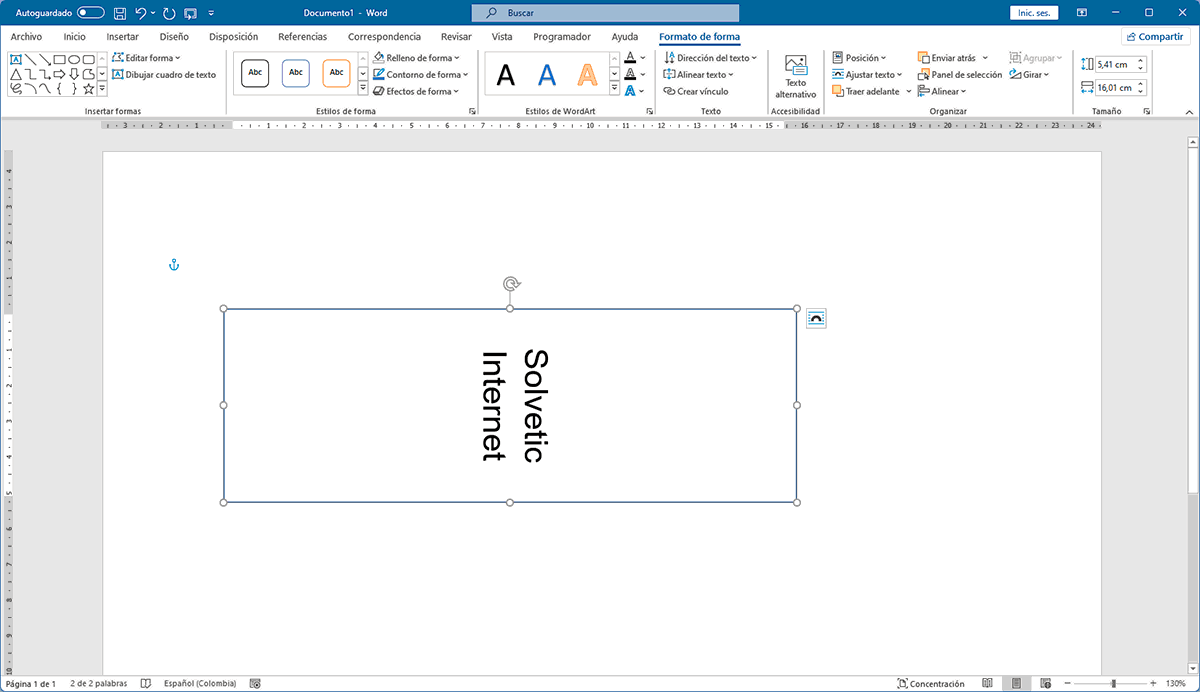Open the Editar forma dropdown

146,58
